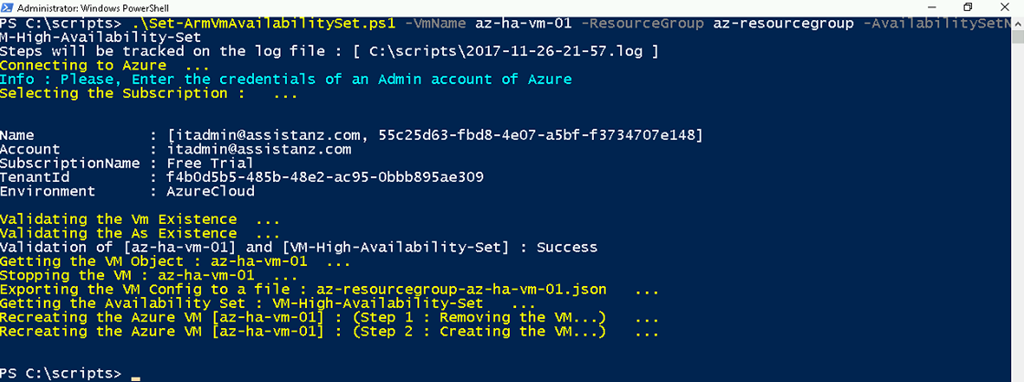Click the -VmName parameter text
Viewport: 1024px width, 382px height.
pos(436,24)
